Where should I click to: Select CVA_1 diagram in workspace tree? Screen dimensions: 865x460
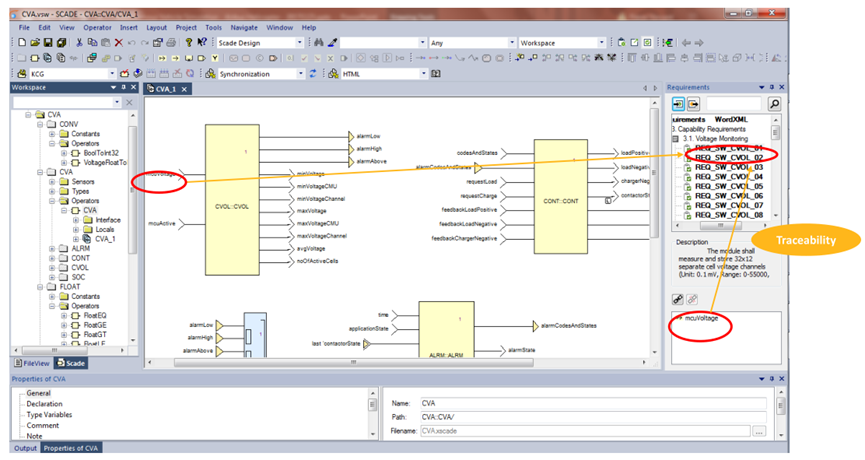[105, 239]
